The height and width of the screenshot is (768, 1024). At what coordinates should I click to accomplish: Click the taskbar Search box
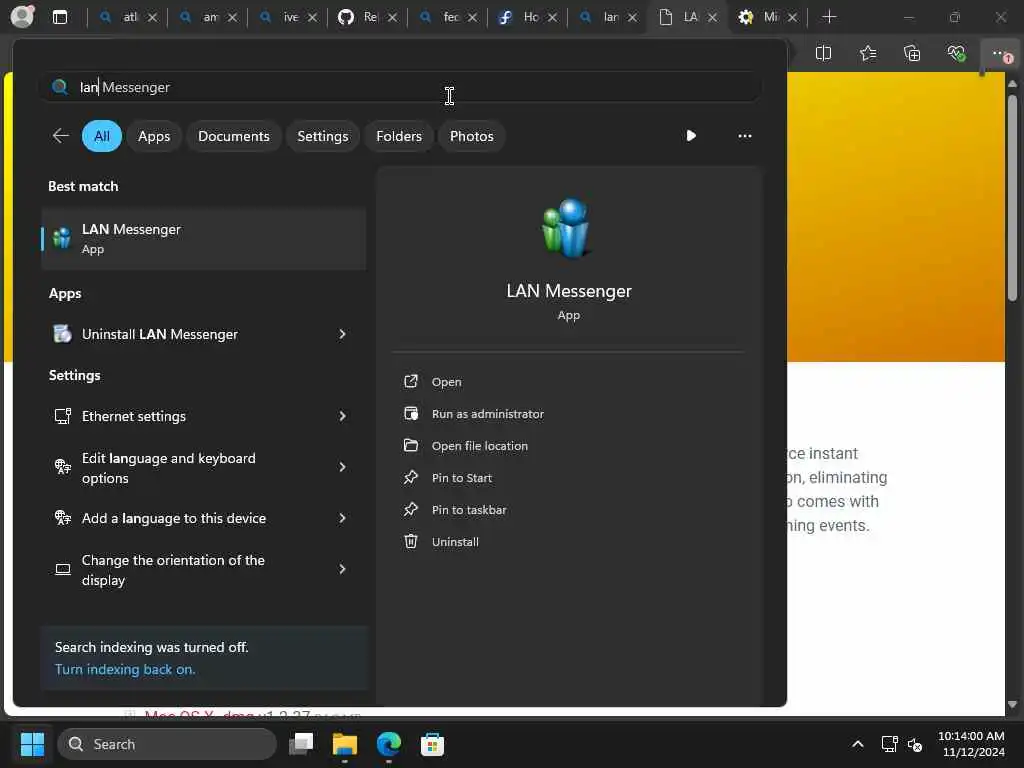coord(167,744)
